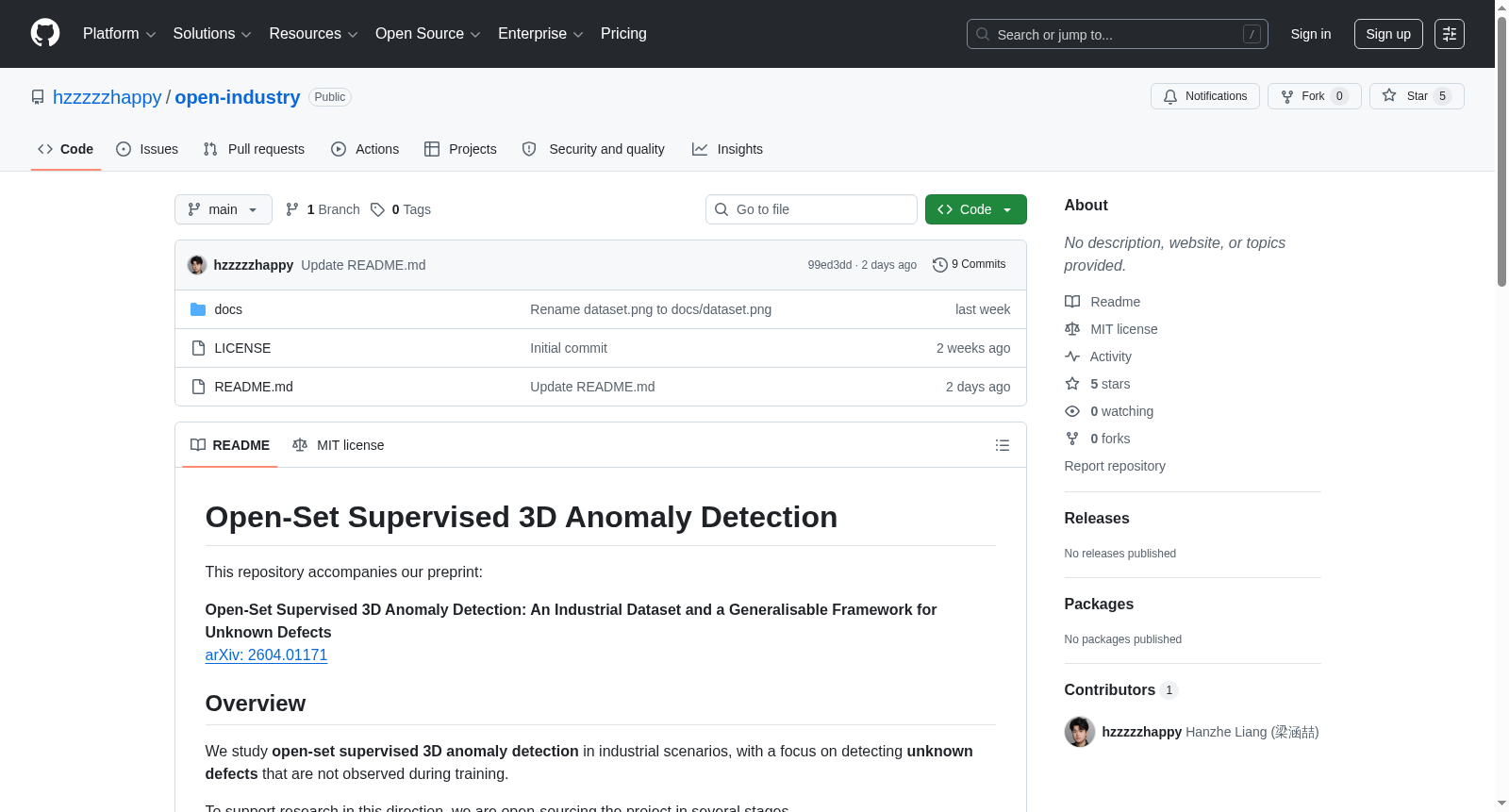Open the Packages heading link
1509x812 pixels.
click(1099, 605)
